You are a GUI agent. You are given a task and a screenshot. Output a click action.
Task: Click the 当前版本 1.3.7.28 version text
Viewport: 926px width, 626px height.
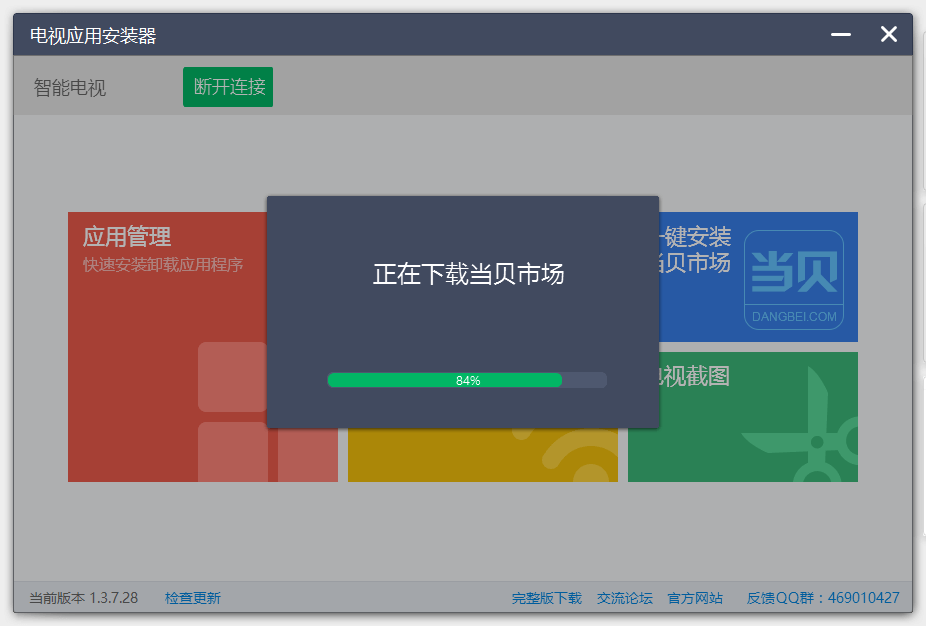tap(84, 598)
